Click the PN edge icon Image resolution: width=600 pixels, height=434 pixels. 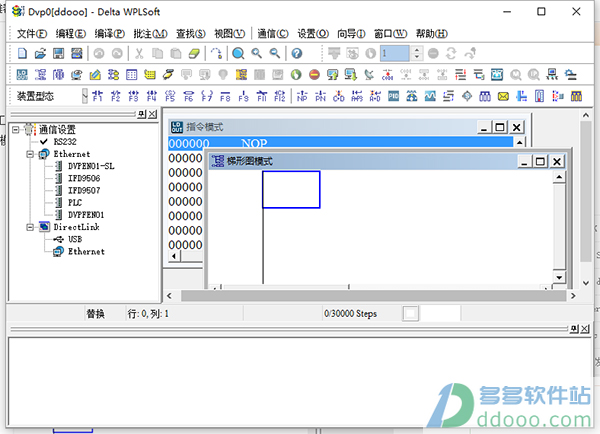coord(320,96)
